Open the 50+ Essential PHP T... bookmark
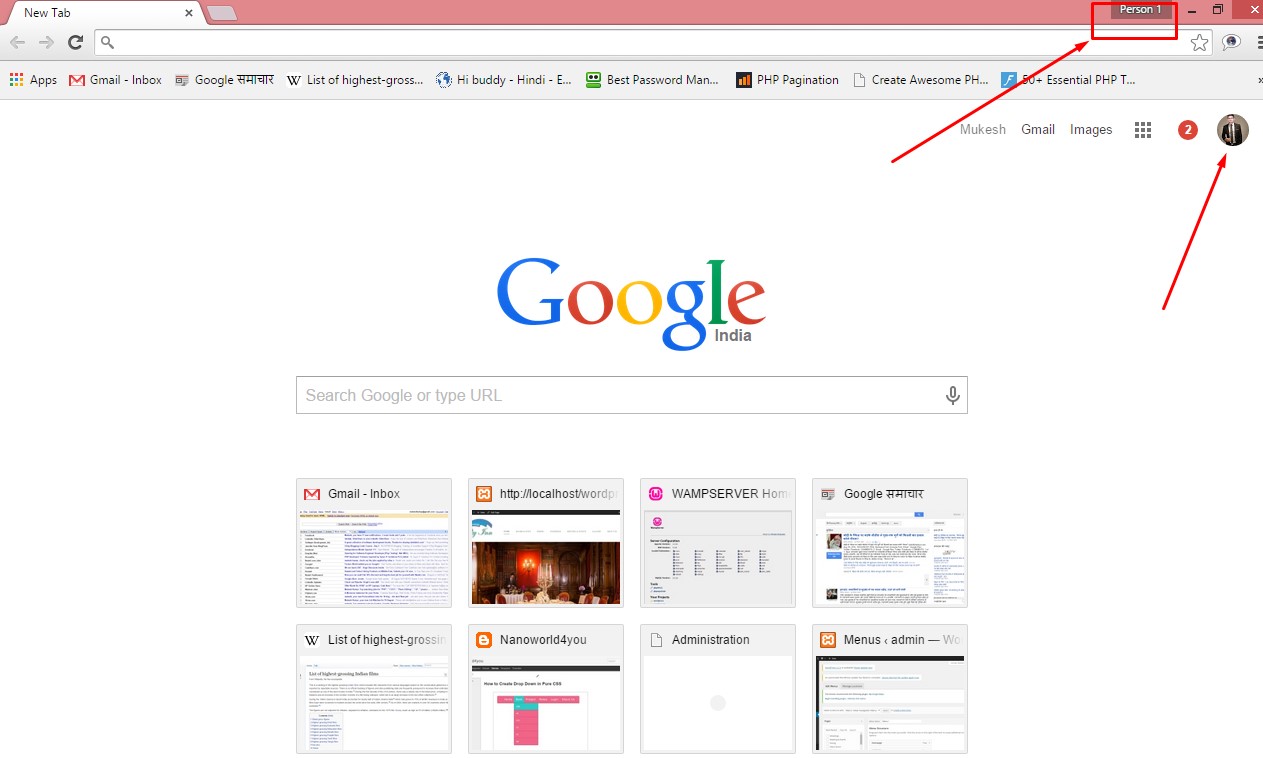Screen dimensions: 1263x758 click(1069, 80)
